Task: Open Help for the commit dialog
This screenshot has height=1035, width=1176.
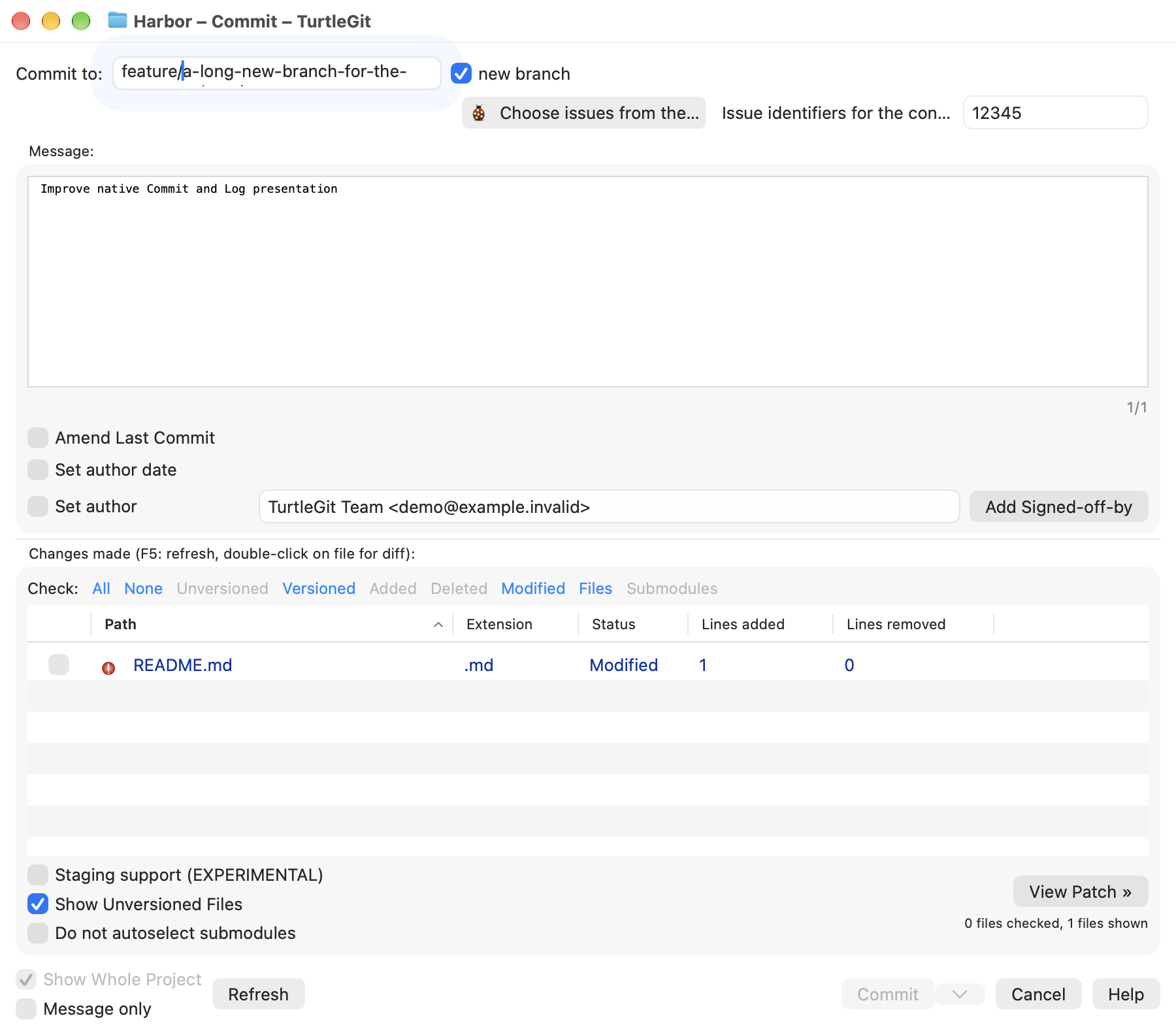Action: (1126, 994)
